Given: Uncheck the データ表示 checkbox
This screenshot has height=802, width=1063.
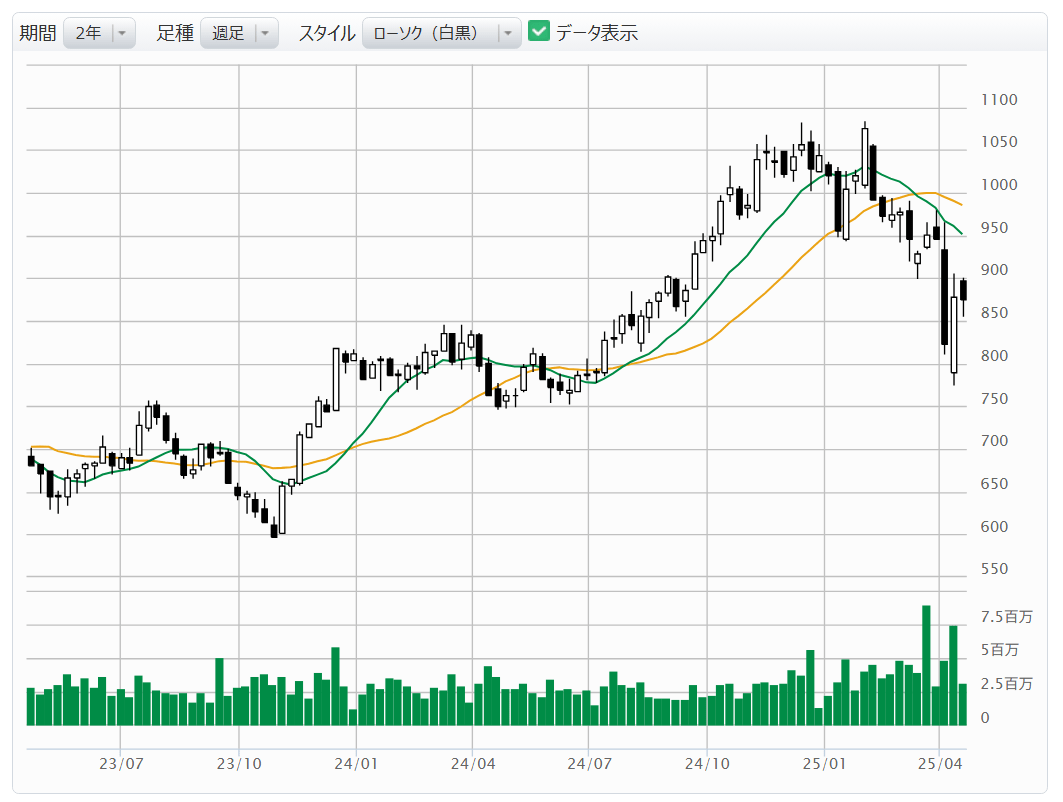Looking at the screenshot, I should click(539, 32).
